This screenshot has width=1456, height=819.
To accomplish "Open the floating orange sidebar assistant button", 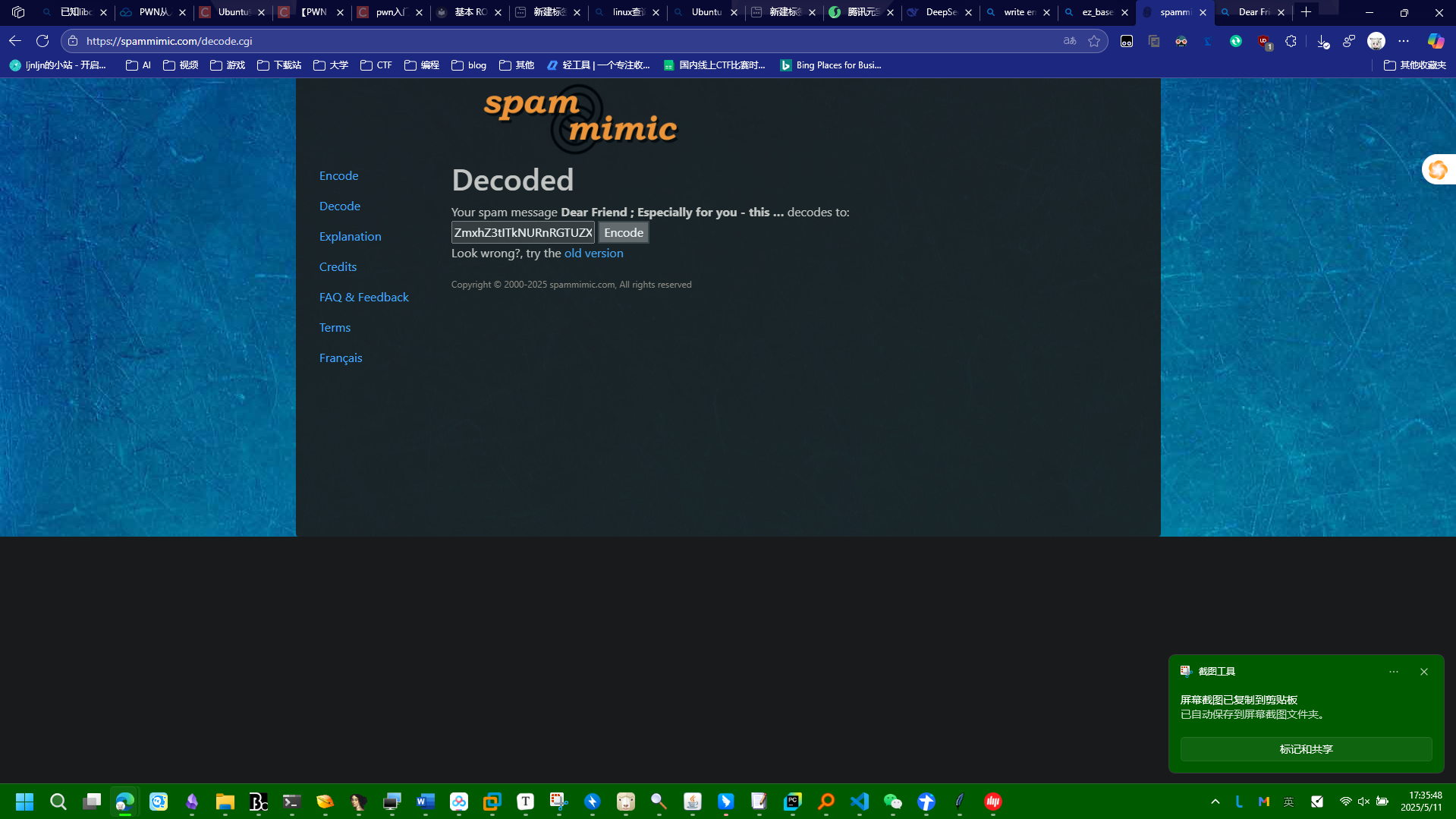I will coord(1438,170).
